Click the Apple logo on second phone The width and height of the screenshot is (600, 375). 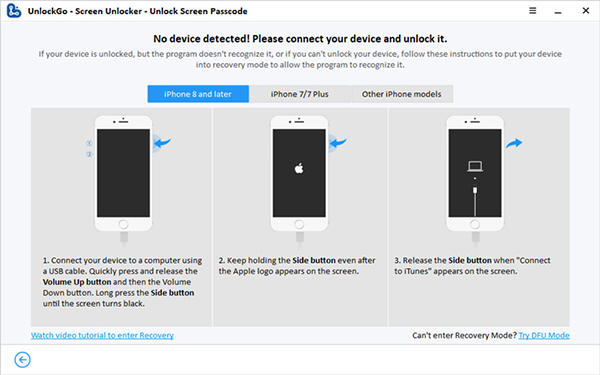(x=299, y=168)
